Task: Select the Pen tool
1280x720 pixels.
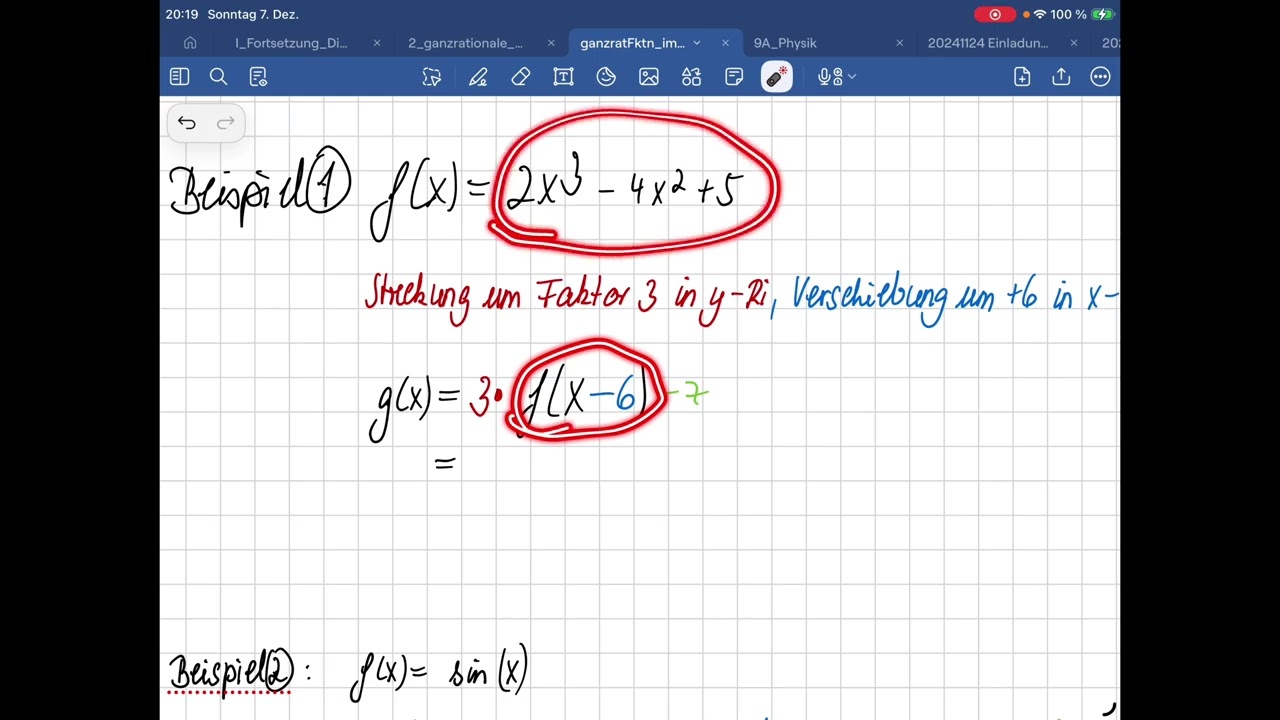Action: [478, 77]
